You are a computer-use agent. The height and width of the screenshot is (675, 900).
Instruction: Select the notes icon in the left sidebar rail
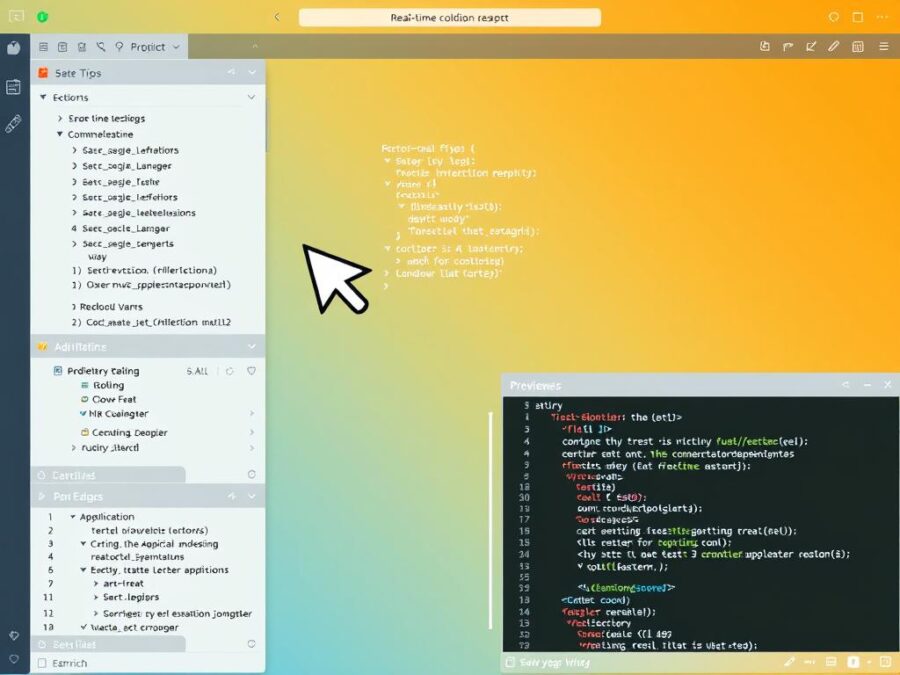pos(13,86)
